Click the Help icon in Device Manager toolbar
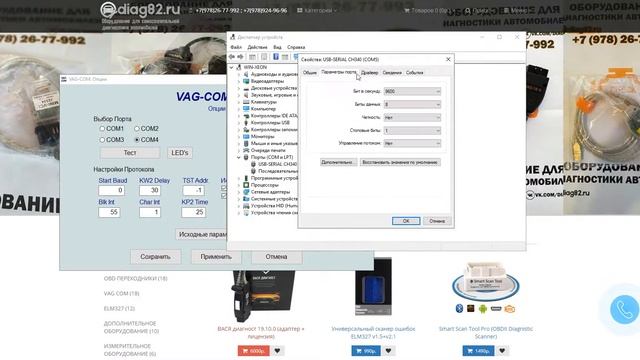This screenshot has width=640, height=360. (x=276, y=57)
